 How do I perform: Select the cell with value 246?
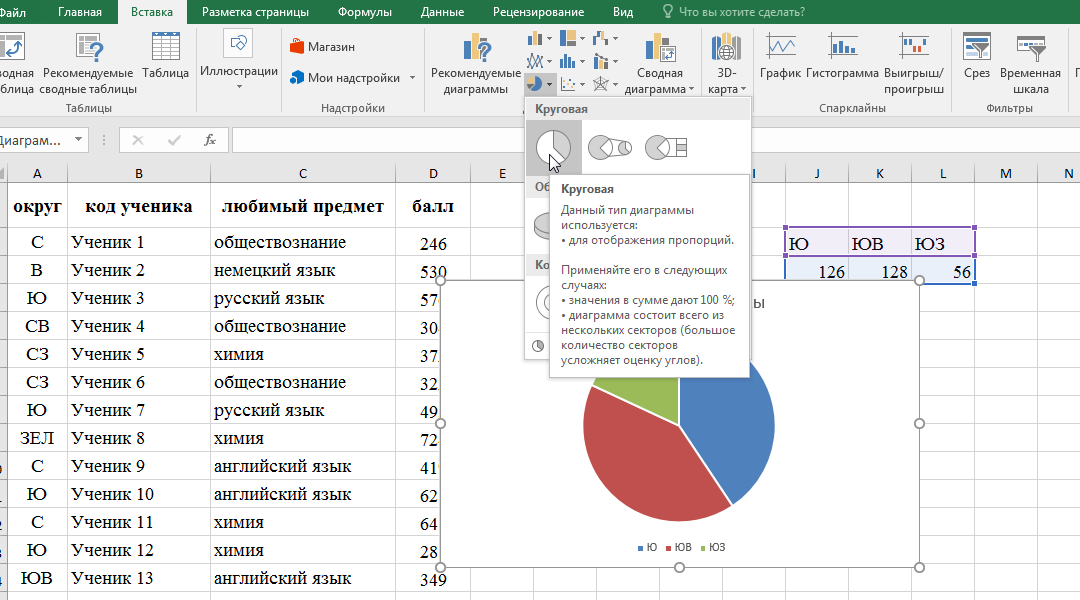click(433, 242)
